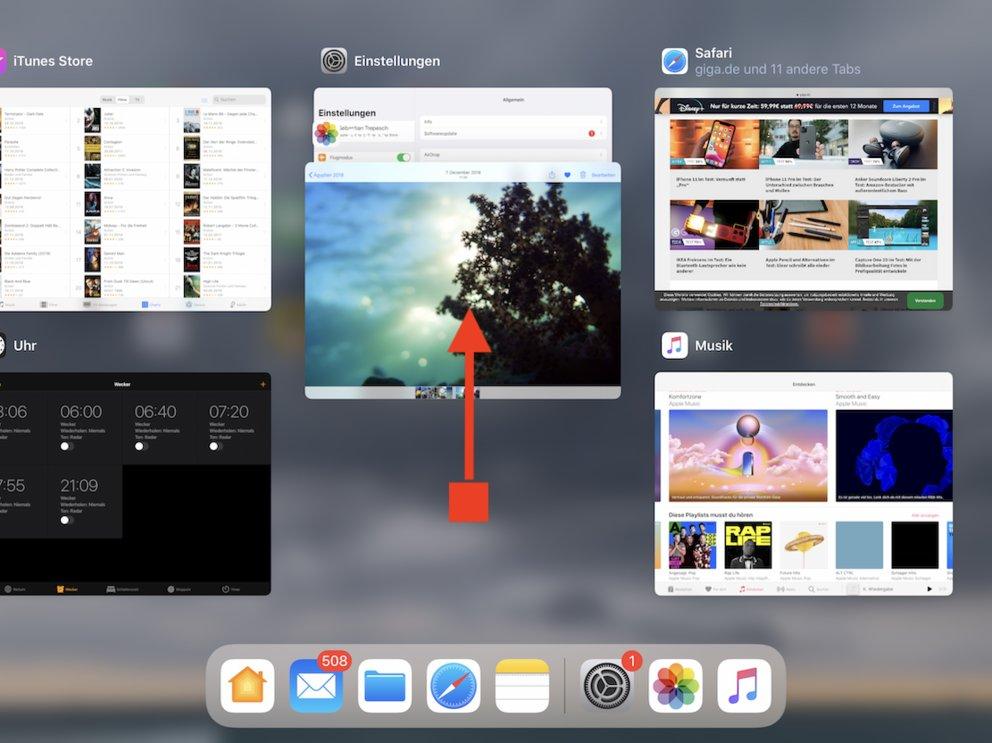992x743 pixels.
Task: Tap the red Softwareupdate badge in Einstellungen
Action: pos(592,134)
